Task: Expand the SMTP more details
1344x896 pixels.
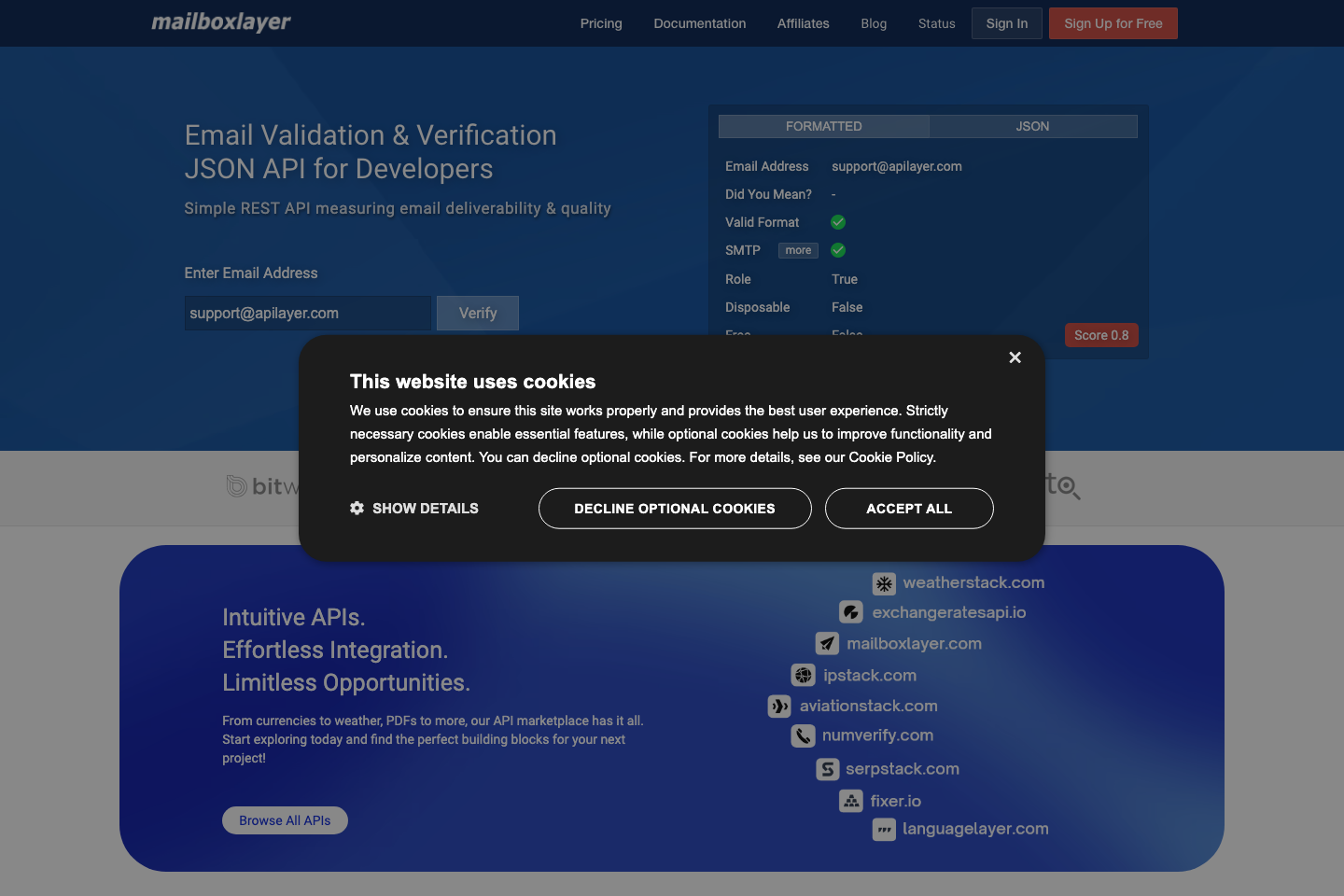Action: click(798, 250)
